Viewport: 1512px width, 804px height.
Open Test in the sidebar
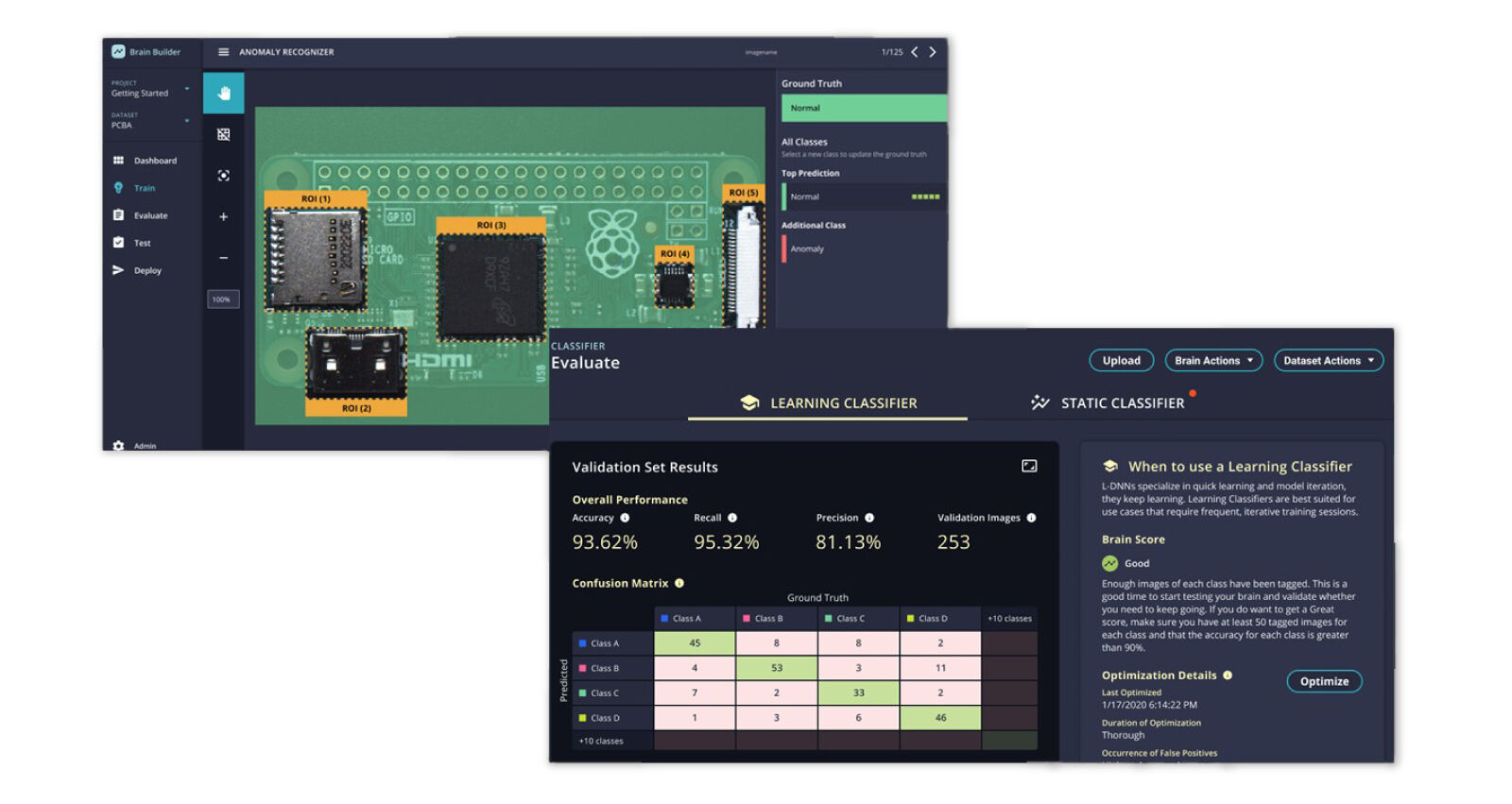(x=132, y=243)
